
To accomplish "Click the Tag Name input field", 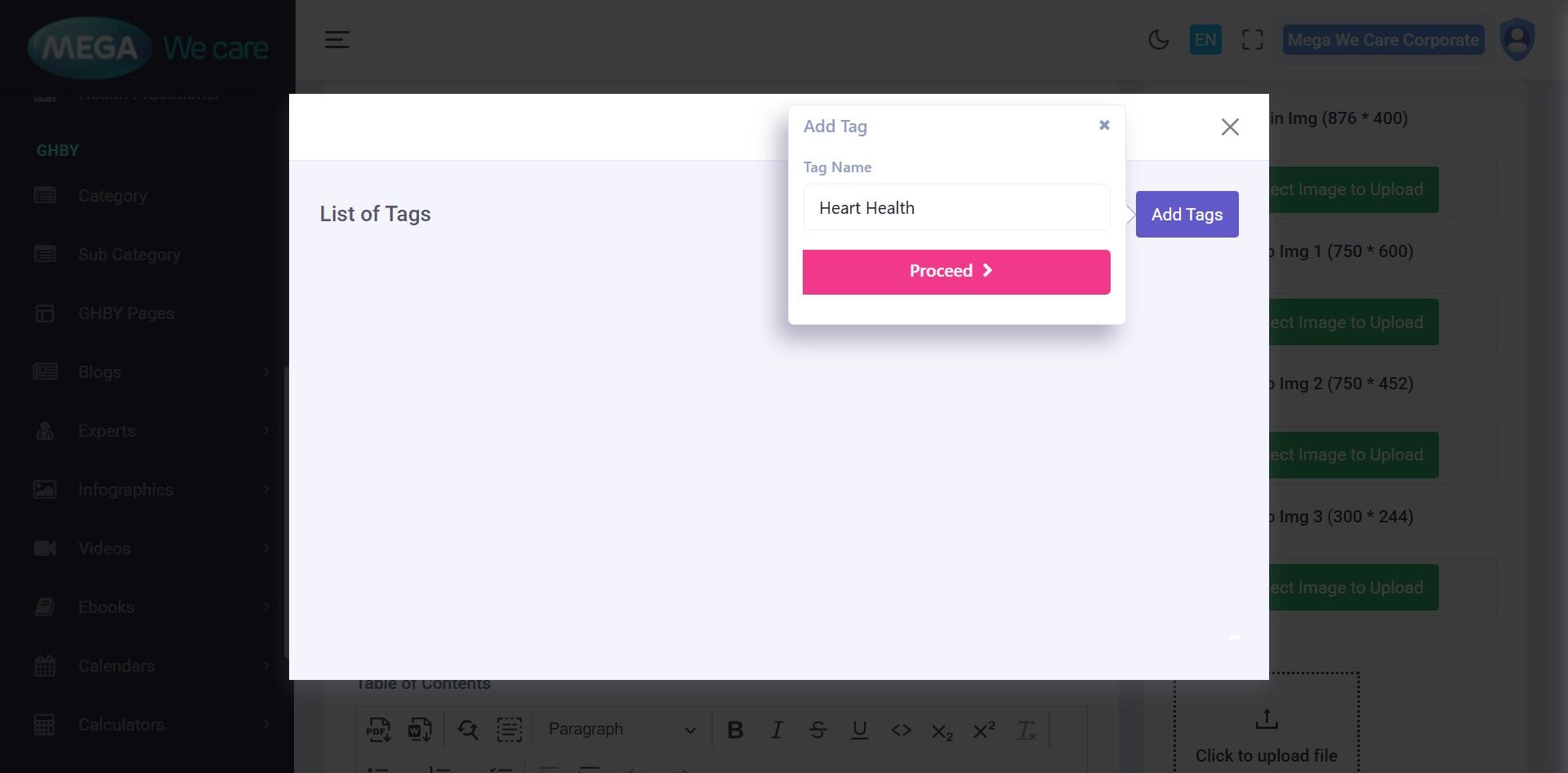I will (956, 207).
